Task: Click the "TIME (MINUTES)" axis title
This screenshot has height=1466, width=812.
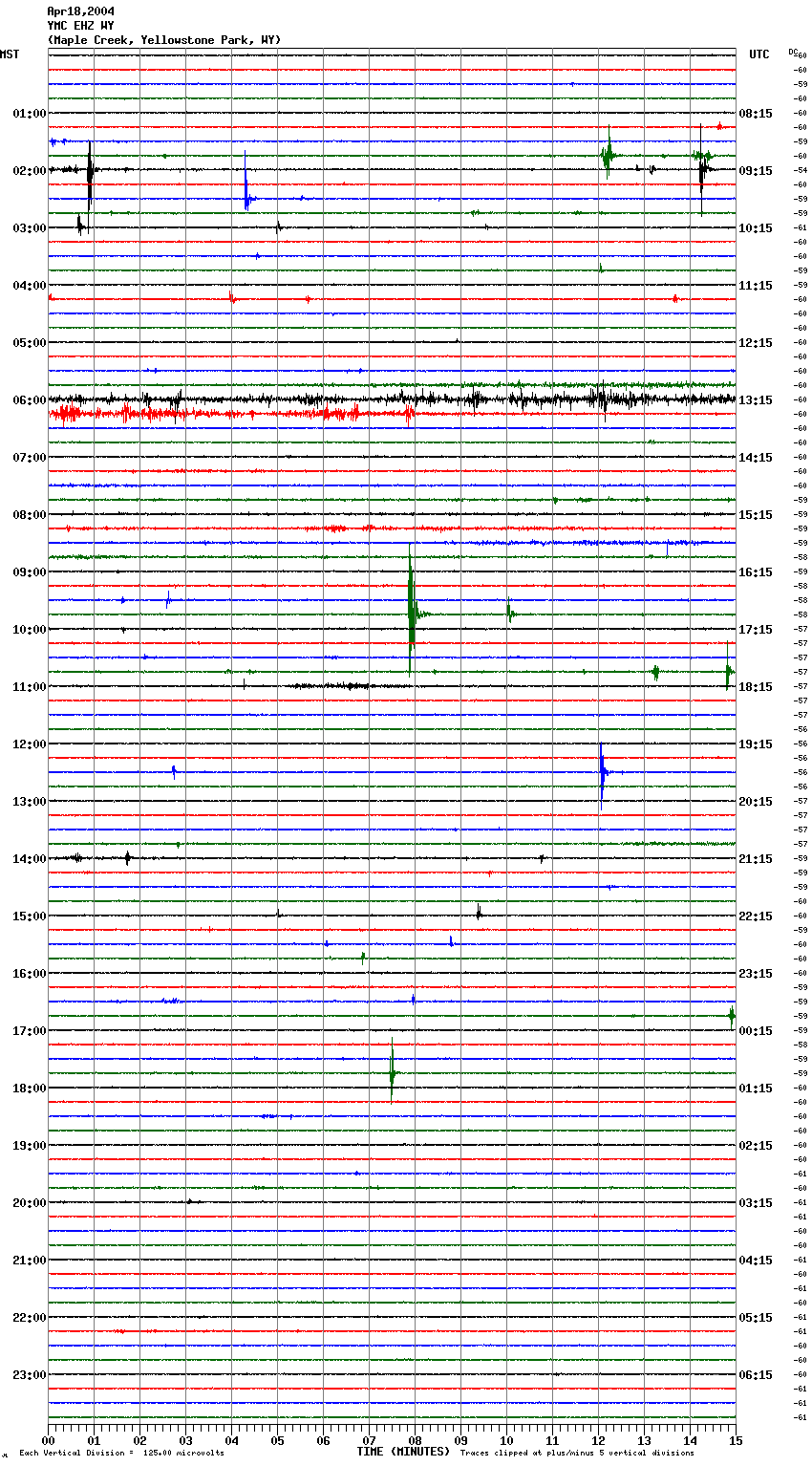Action: 403,1452
